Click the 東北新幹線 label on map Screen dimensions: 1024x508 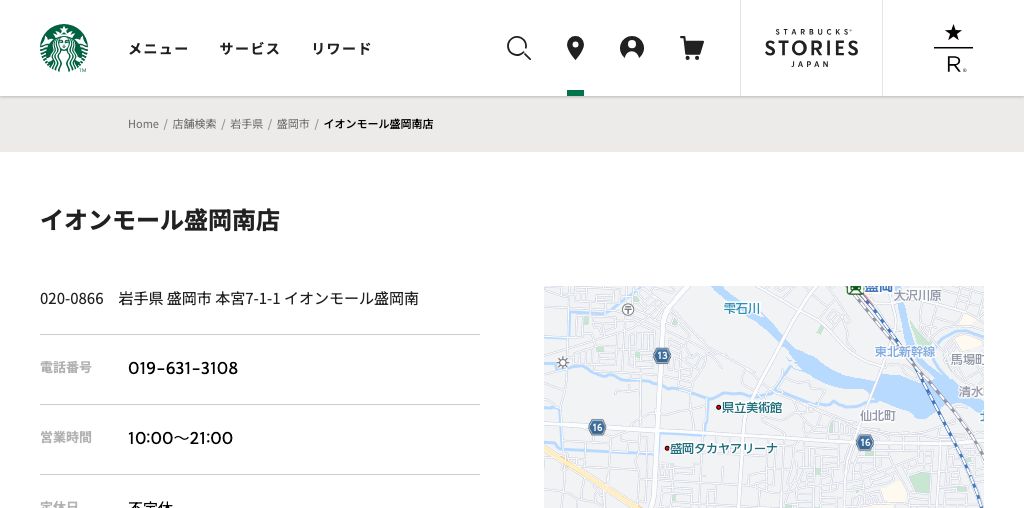tap(905, 352)
